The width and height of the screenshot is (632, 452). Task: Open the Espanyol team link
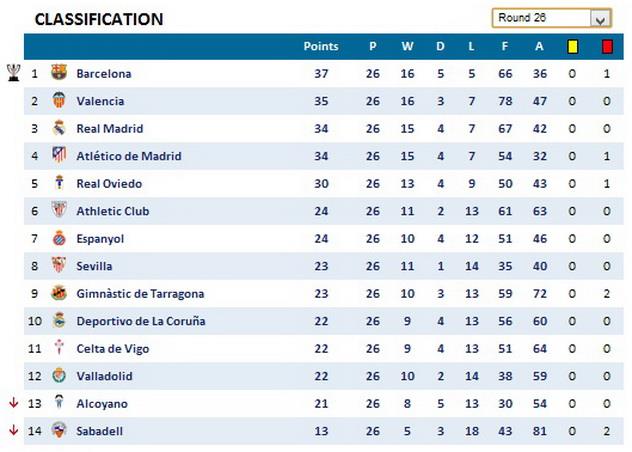coord(100,239)
